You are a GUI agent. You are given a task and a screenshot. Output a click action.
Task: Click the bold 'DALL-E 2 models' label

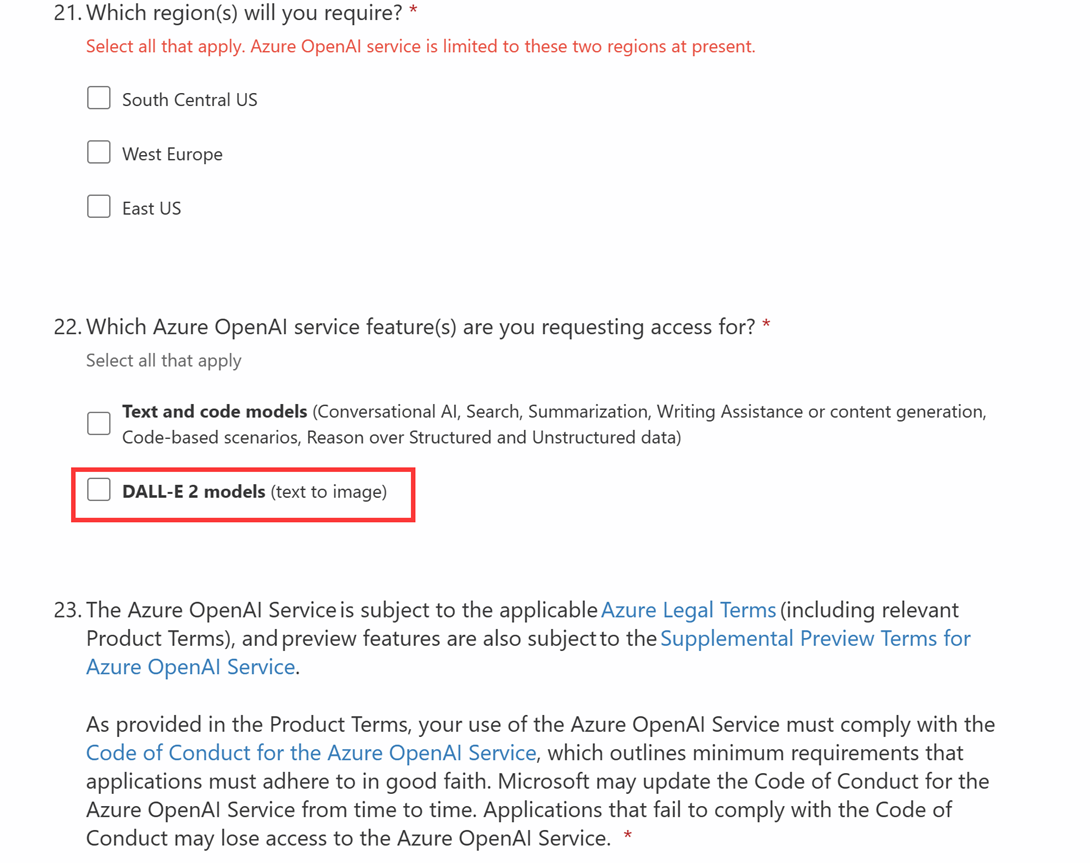click(194, 492)
